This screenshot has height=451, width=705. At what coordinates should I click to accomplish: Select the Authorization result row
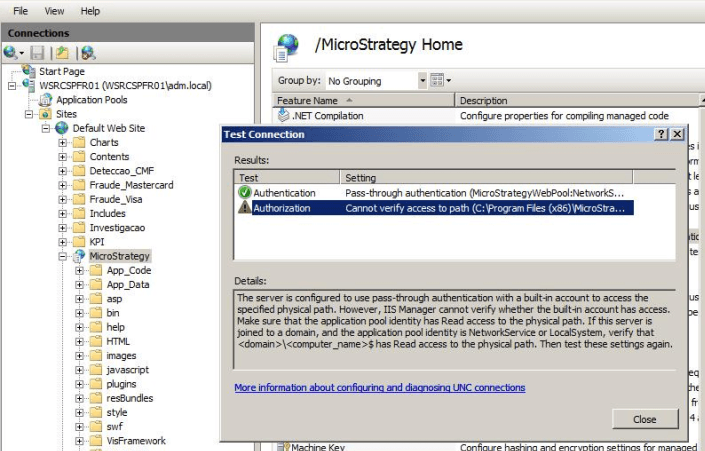[434, 208]
